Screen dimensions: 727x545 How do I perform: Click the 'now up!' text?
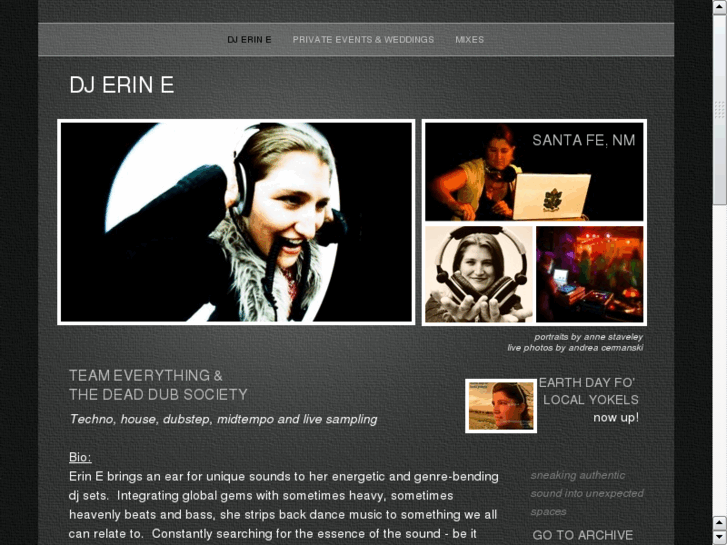616,417
